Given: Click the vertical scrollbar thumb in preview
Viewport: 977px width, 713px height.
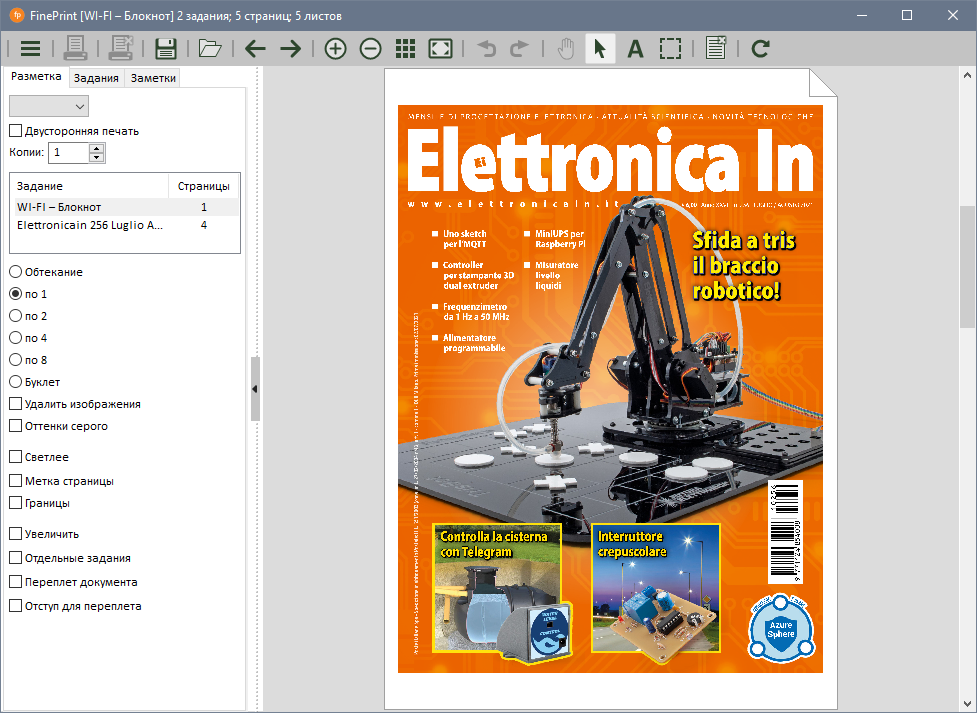Looking at the screenshot, I should pyautogui.click(x=967, y=267).
